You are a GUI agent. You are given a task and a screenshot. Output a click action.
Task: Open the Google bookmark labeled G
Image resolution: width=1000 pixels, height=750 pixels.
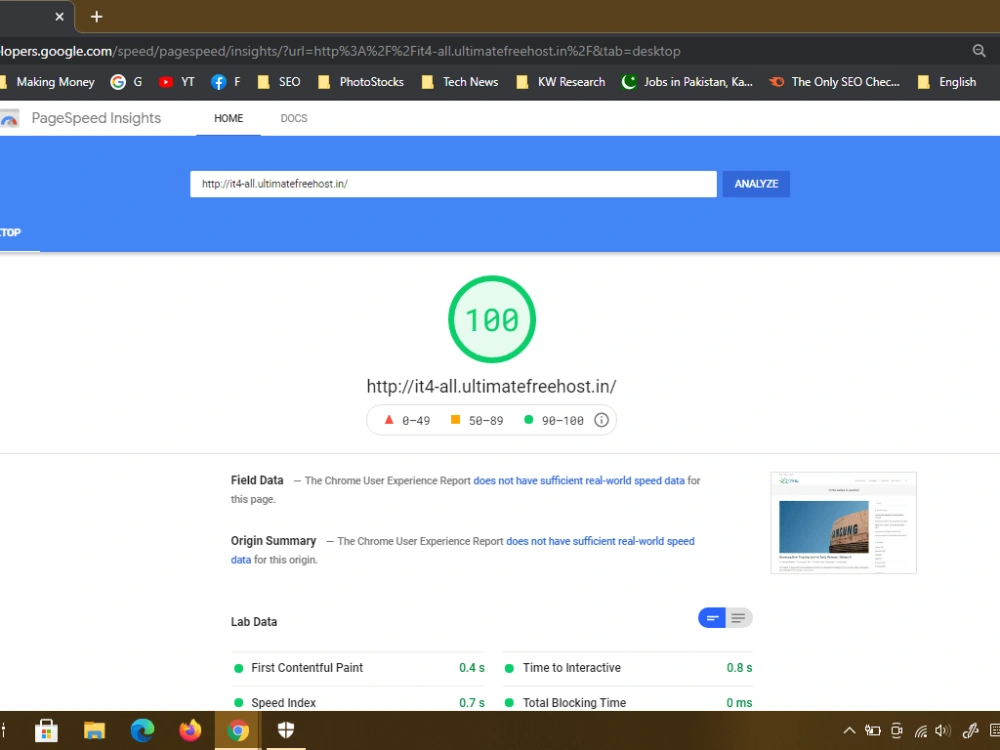pos(126,82)
